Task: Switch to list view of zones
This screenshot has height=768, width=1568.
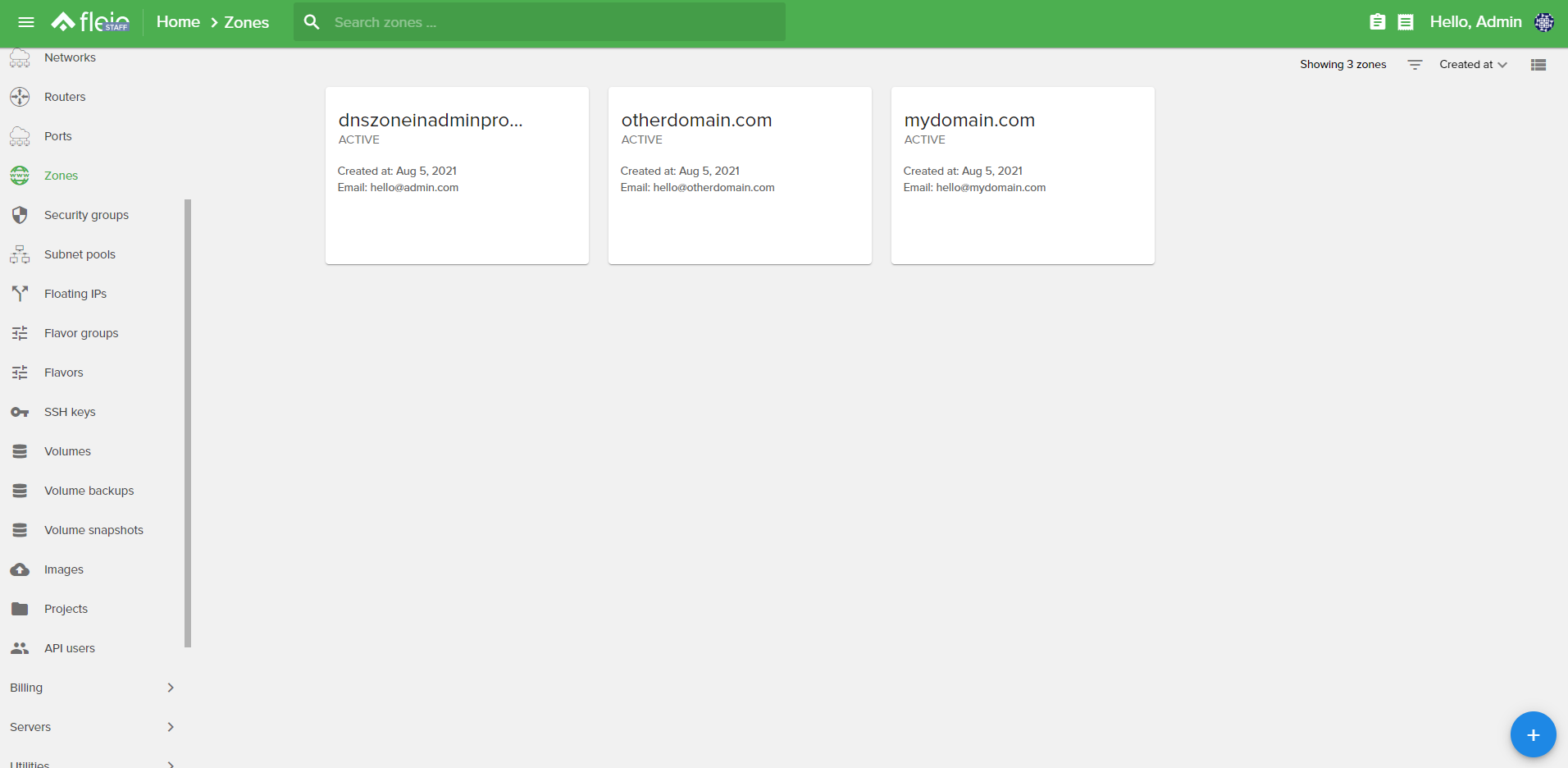Action: tap(1538, 64)
